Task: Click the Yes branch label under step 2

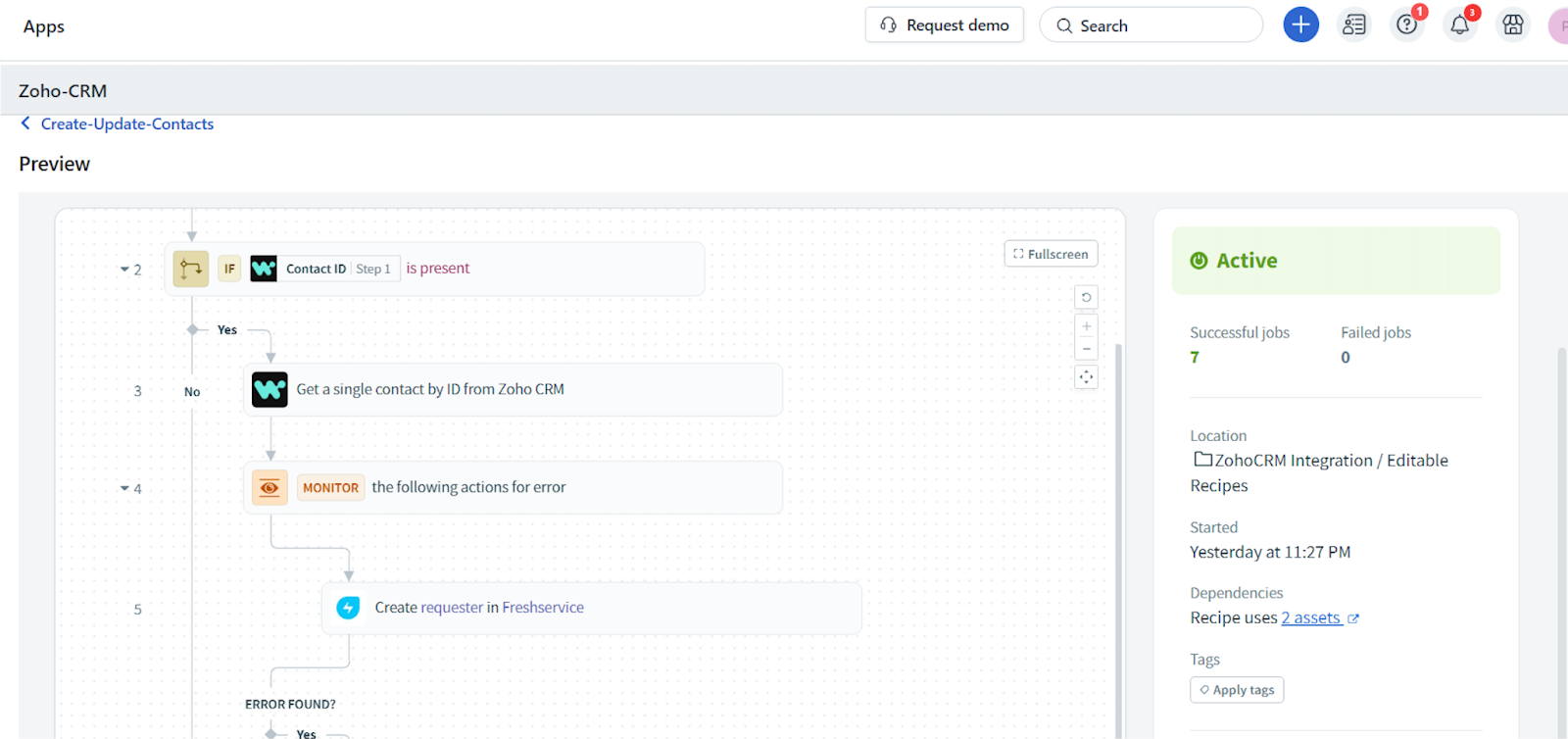Action: pos(227,330)
